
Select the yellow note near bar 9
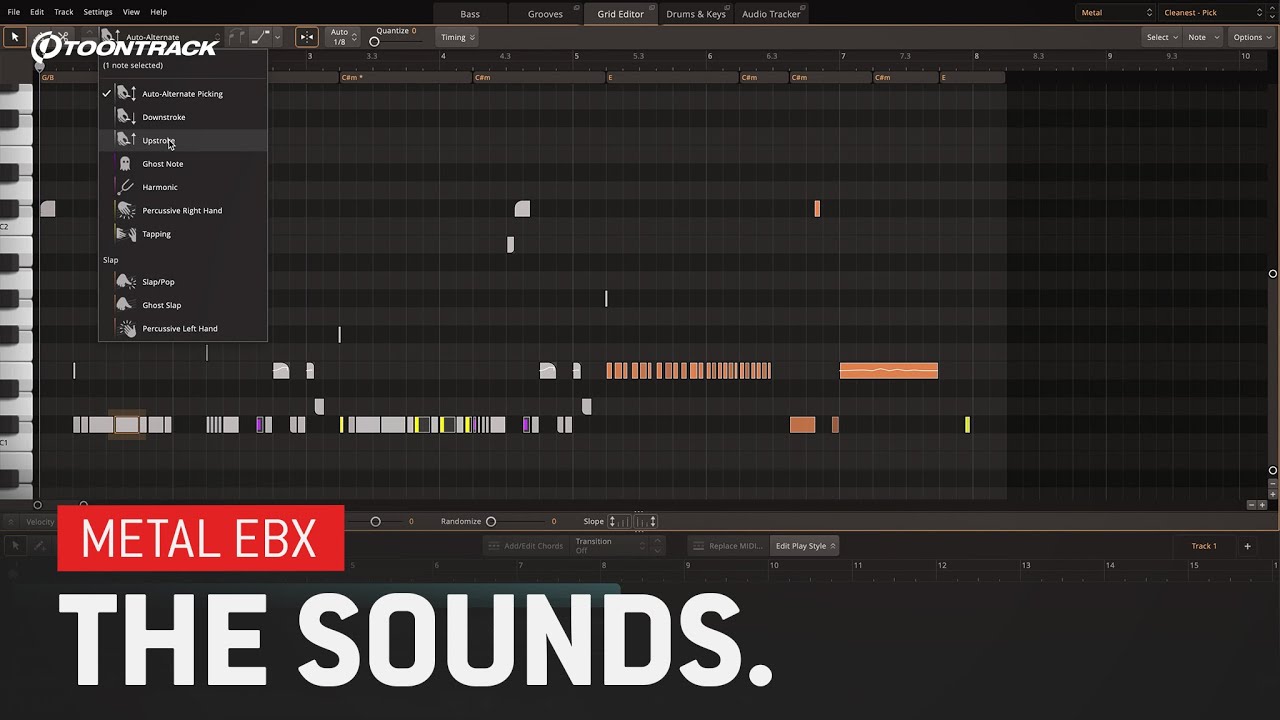pyautogui.click(x=967, y=425)
